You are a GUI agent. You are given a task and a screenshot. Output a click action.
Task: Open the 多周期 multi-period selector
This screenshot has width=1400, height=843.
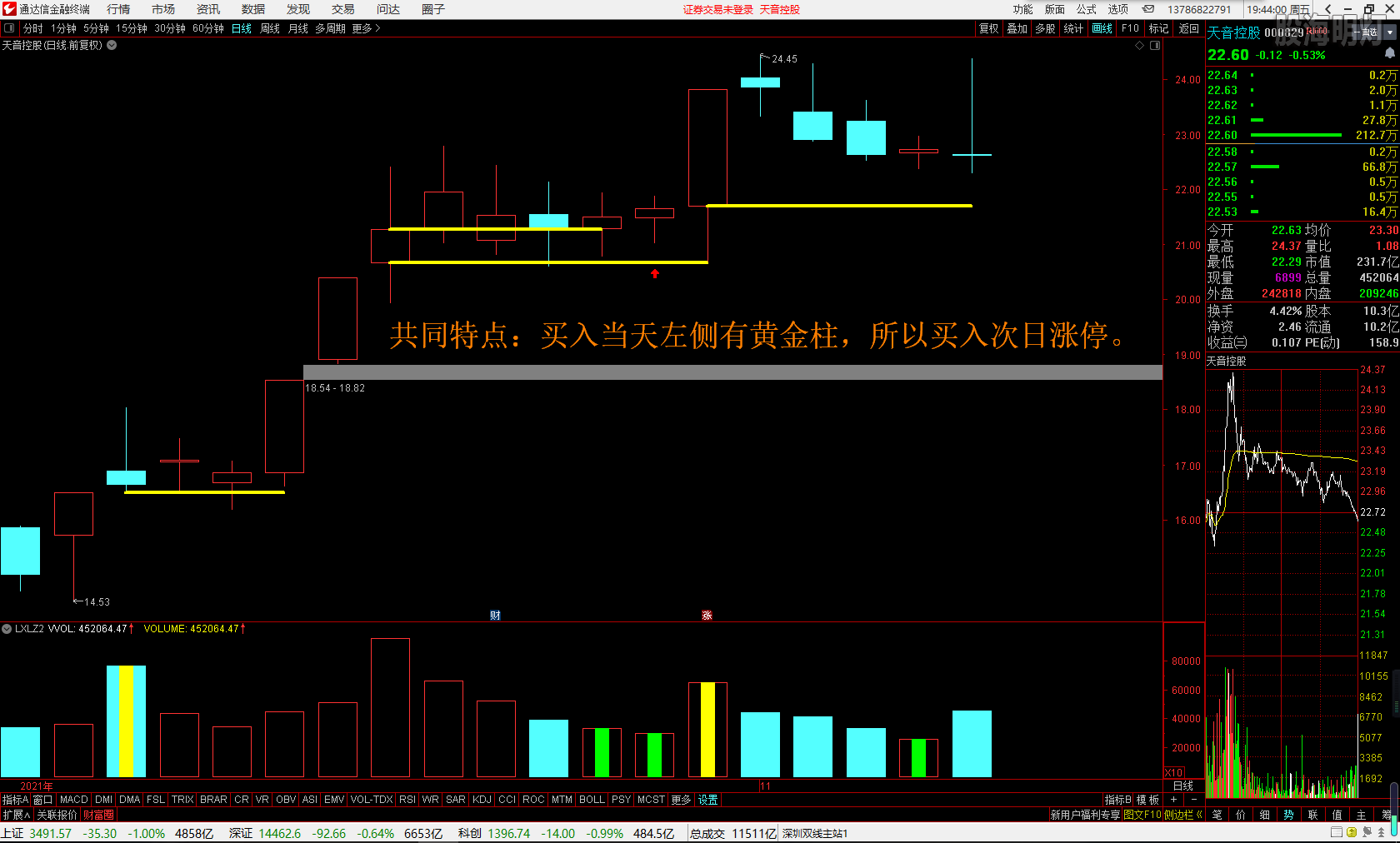(x=330, y=28)
